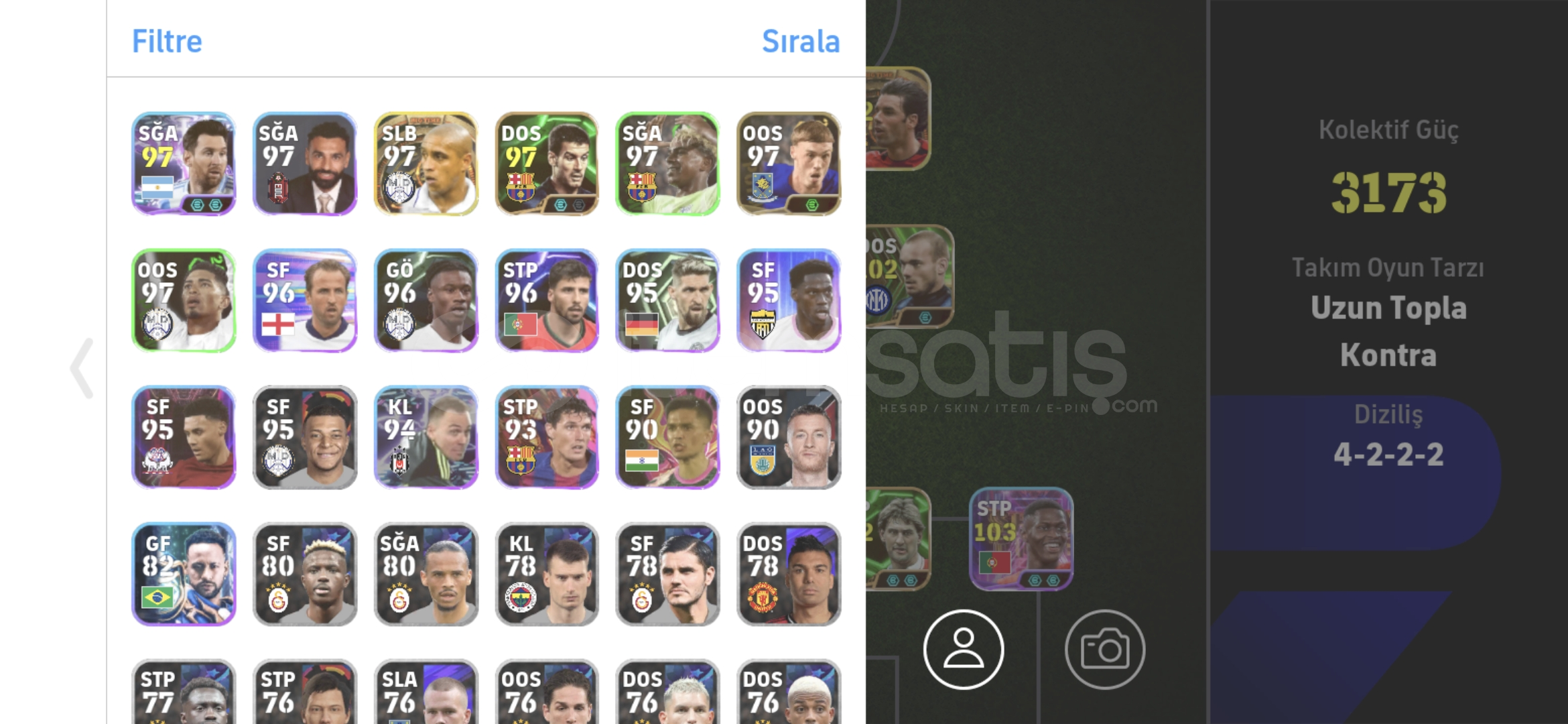Screen dimensions: 1568x724
Task: Tap the camera screenshot icon
Action: coord(1104,649)
